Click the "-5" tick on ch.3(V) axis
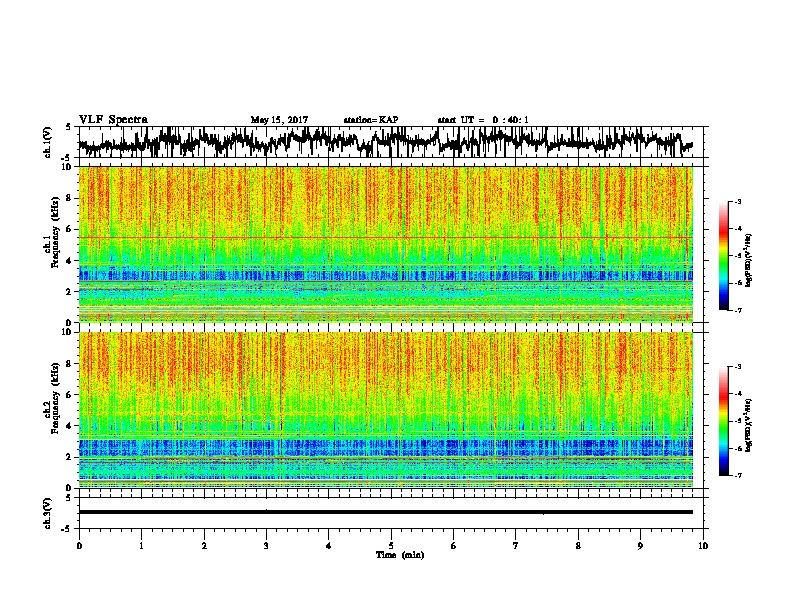The image size is (792, 612). coord(68,529)
